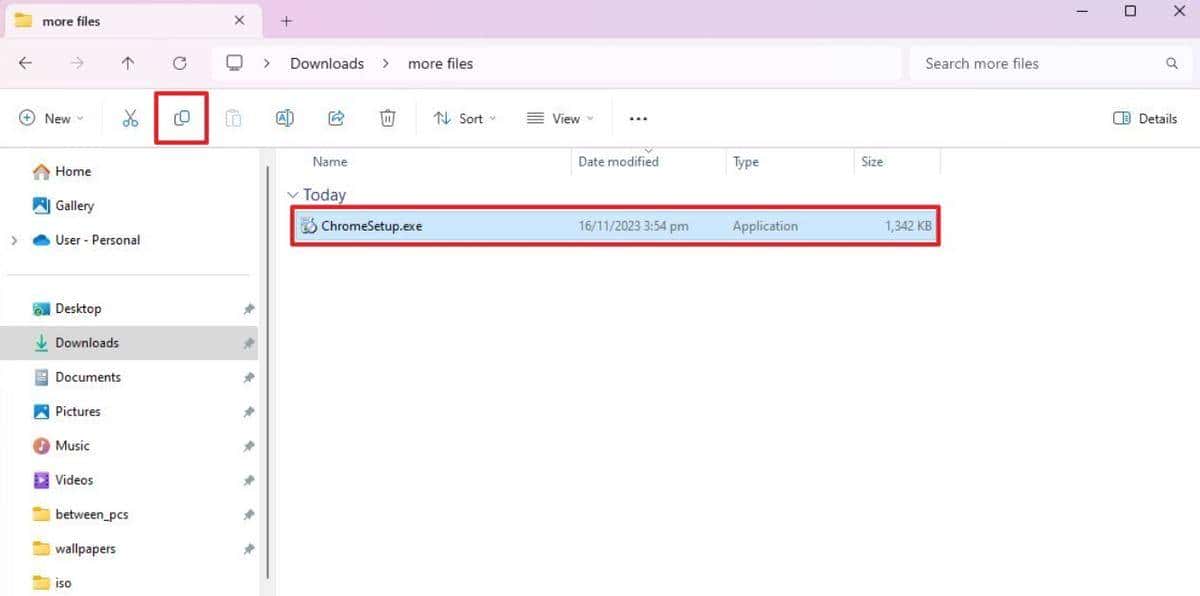The image size is (1200, 596).
Task: Open the View layout dropdown
Action: [x=559, y=118]
